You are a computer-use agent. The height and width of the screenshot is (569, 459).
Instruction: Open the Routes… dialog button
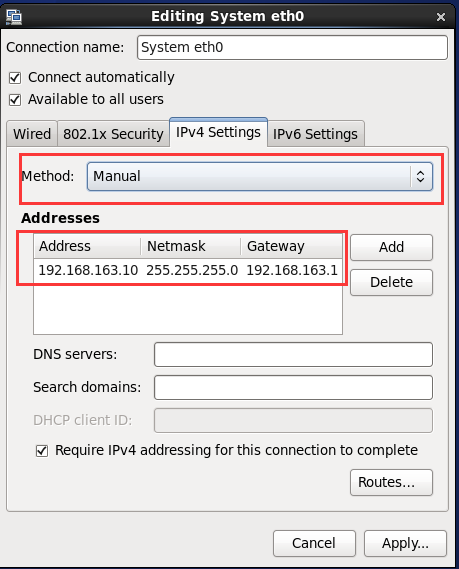(x=392, y=482)
